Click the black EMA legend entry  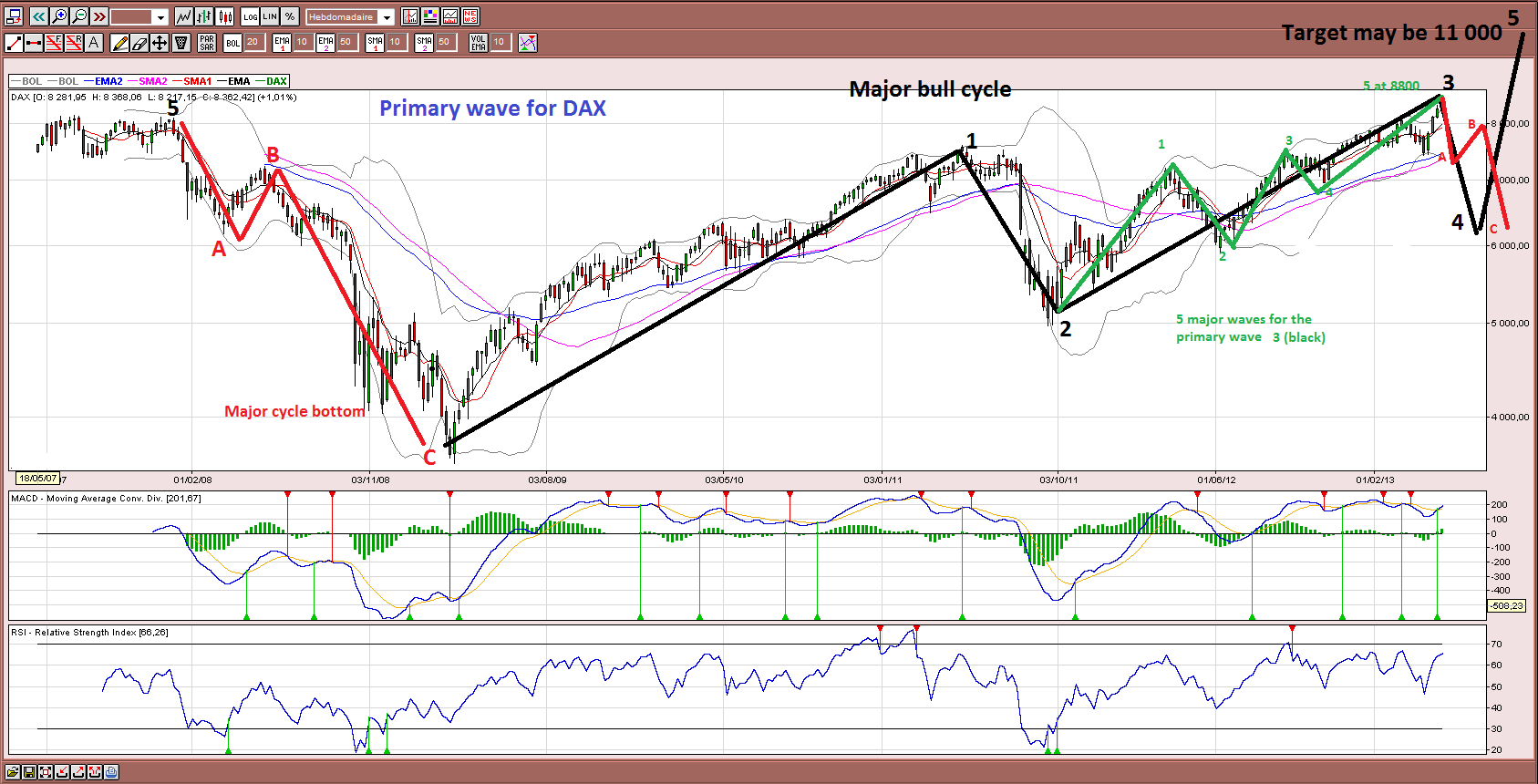point(233,81)
